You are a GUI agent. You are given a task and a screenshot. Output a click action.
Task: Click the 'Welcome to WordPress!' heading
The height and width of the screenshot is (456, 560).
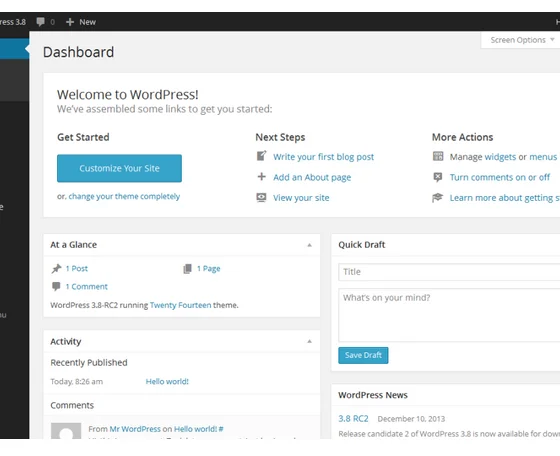pyautogui.click(x=128, y=95)
